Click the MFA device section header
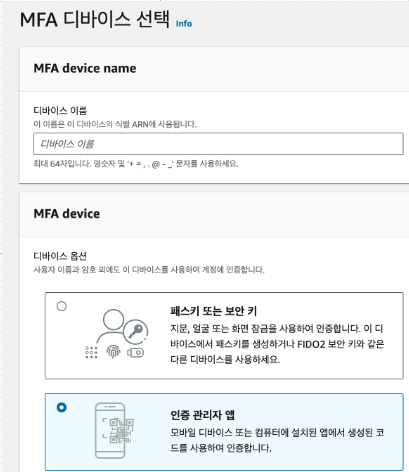Image resolution: width=409 pixels, height=472 pixels. pyautogui.click(x=67, y=214)
